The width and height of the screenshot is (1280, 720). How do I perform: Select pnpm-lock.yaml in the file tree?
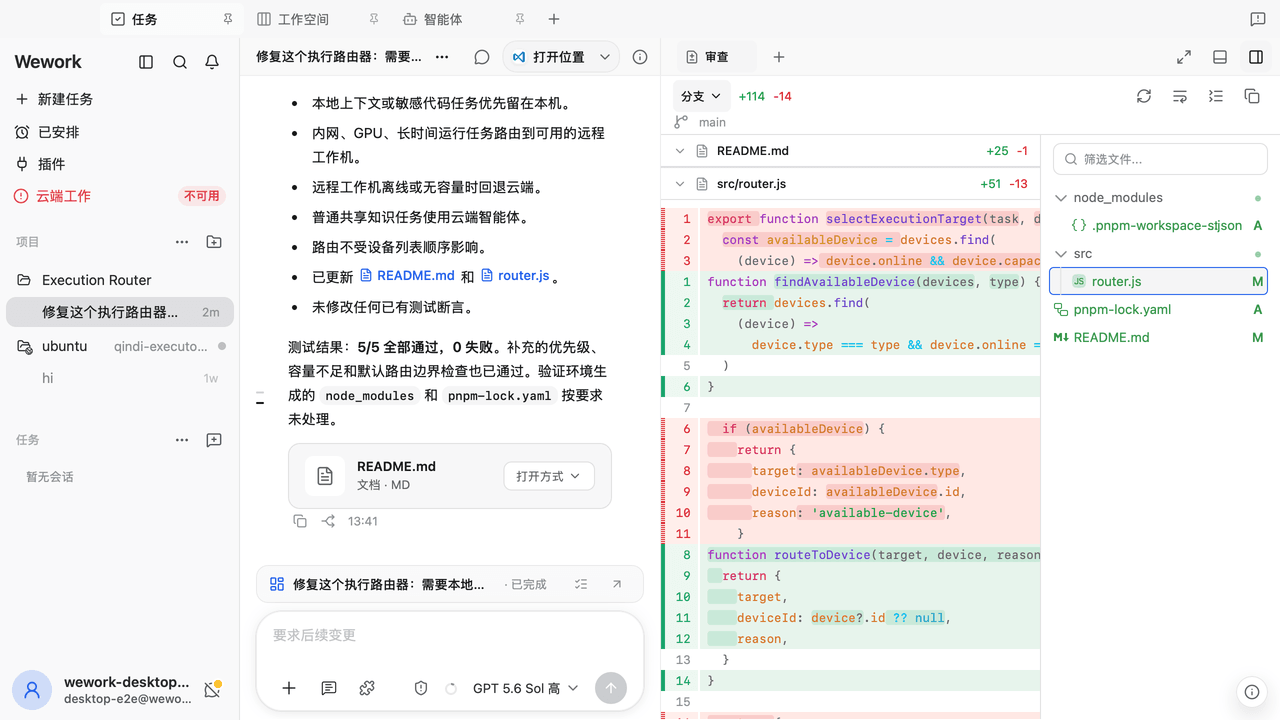click(1158, 310)
